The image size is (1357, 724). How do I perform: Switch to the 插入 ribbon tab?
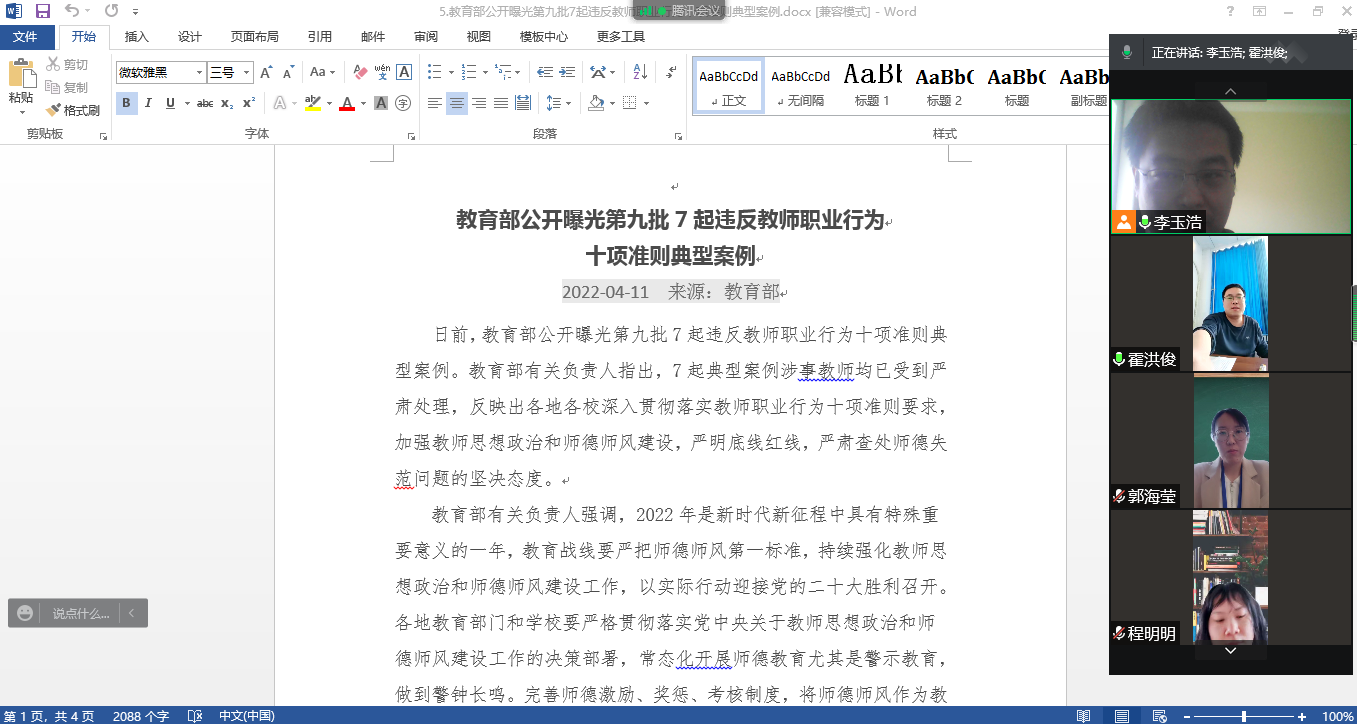click(136, 37)
